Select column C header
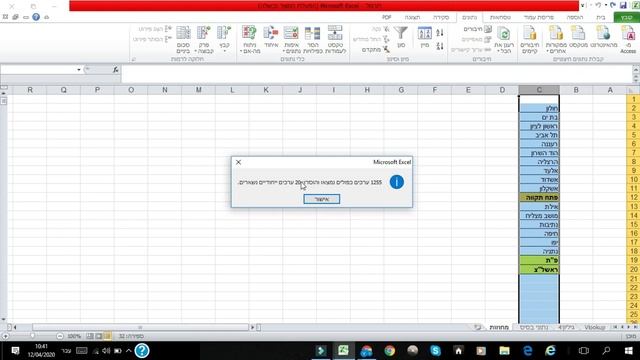640x360 pixels. pos(539,90)
